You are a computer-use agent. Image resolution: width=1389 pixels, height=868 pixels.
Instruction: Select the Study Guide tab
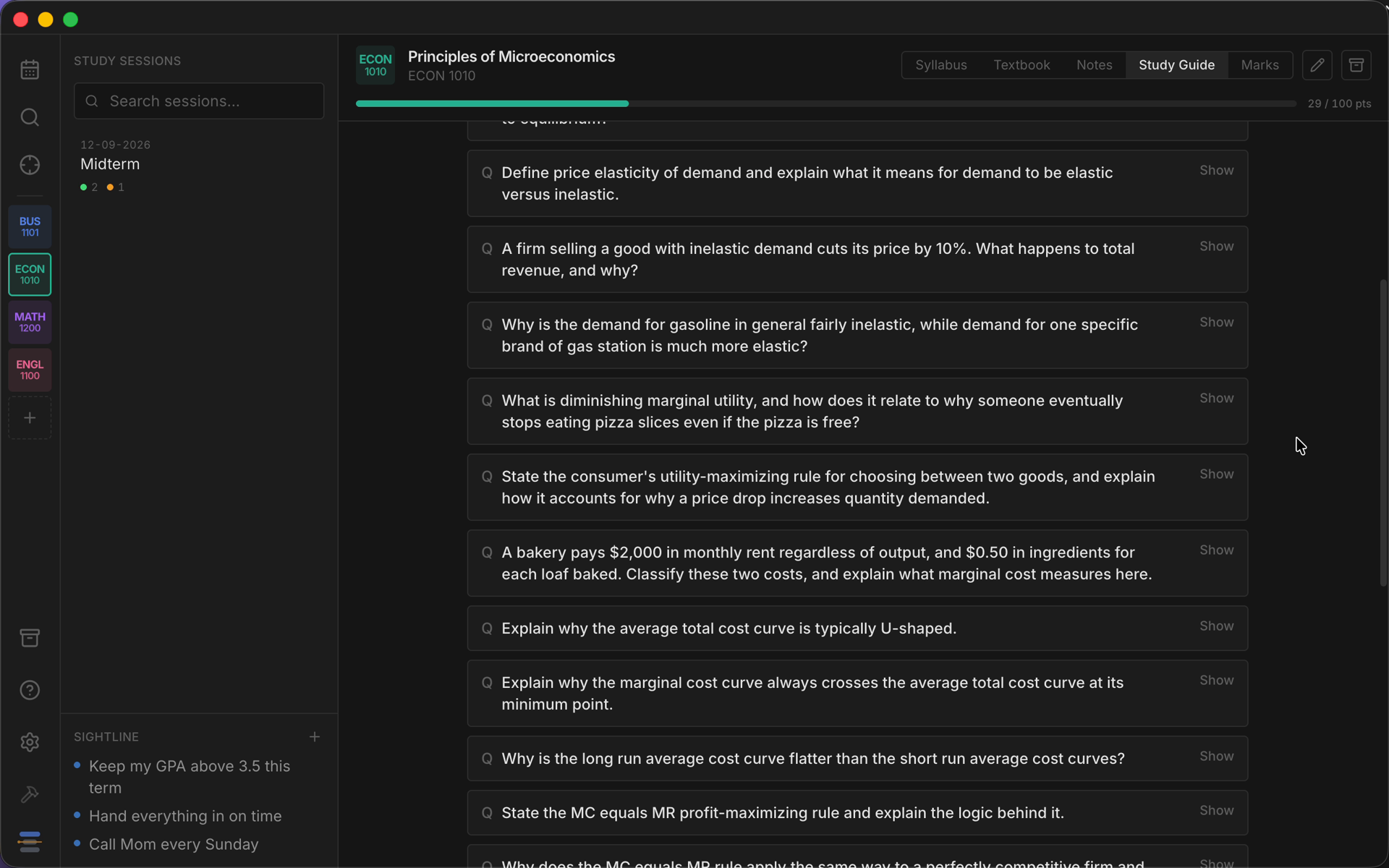1176,65
